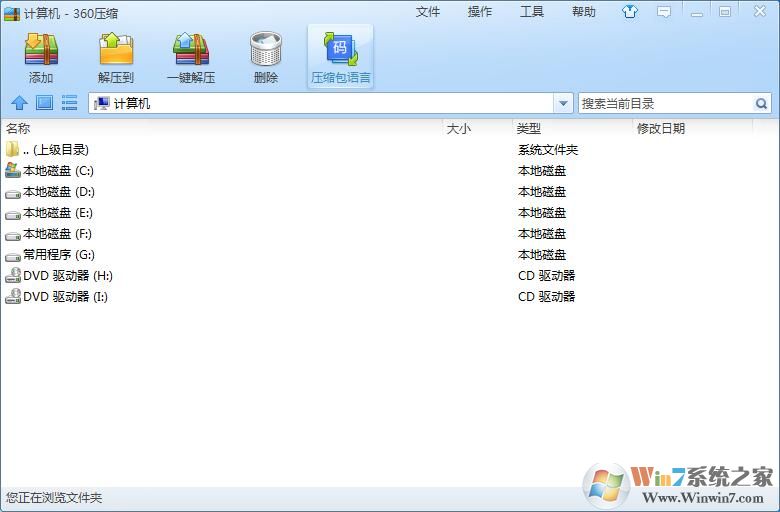Select the 本地磁盘 (E:) entry
This screenshot has height=512, width=780.
(58, 212)
